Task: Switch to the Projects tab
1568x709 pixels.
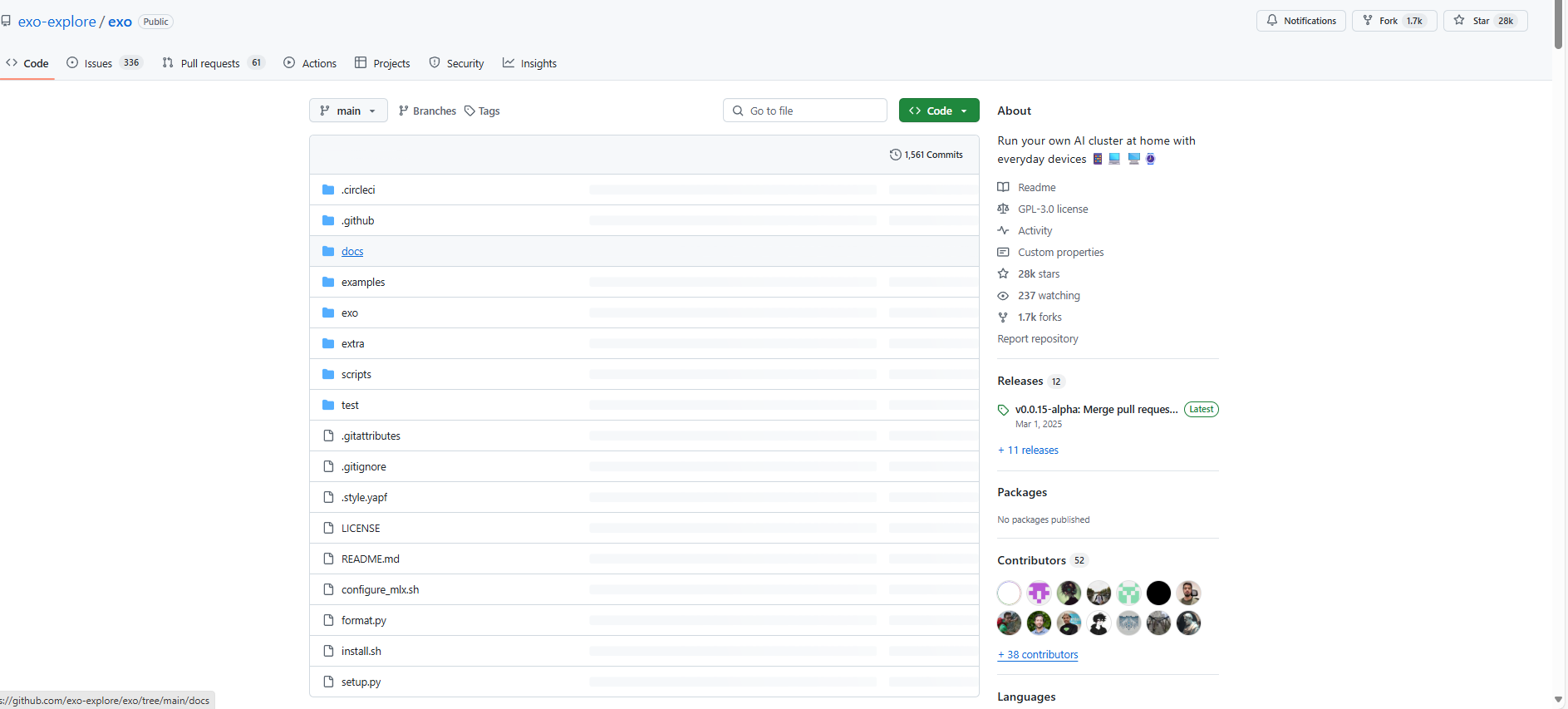Action: [x=382, y=63]
